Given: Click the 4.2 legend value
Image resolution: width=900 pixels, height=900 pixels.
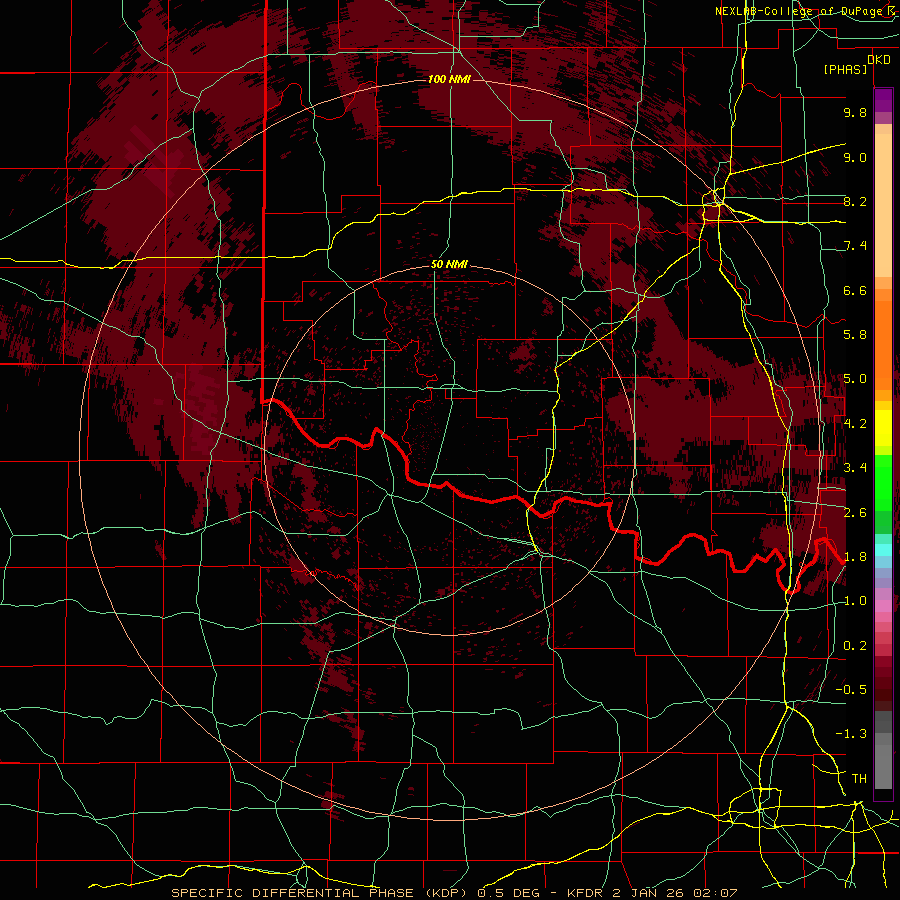Looking at the screenshot, I should click(x=855, y=424).
